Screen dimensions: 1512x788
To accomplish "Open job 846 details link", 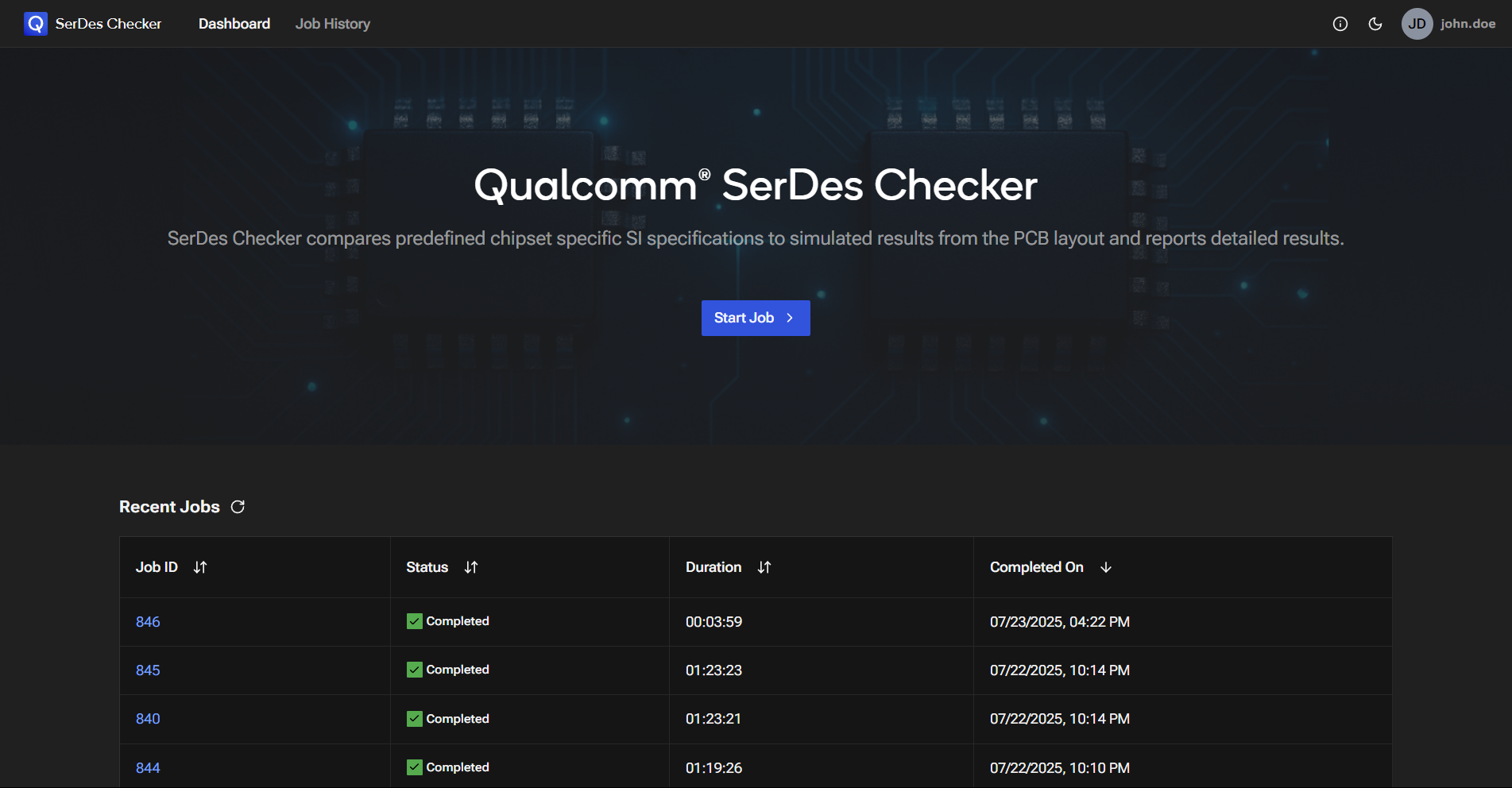I will tap(148, 622).
